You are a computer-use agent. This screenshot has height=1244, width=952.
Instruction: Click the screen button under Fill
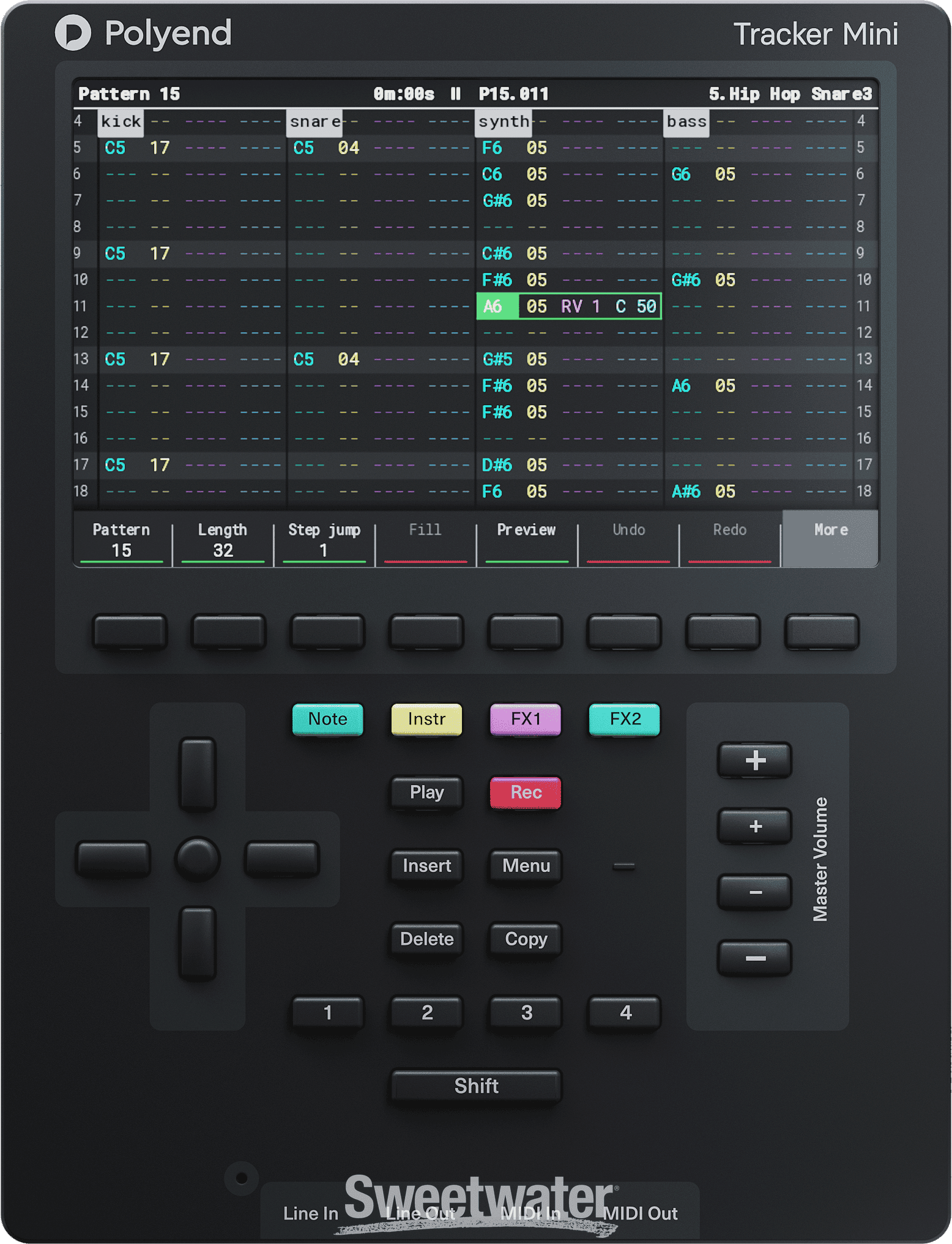coord(426,631)
